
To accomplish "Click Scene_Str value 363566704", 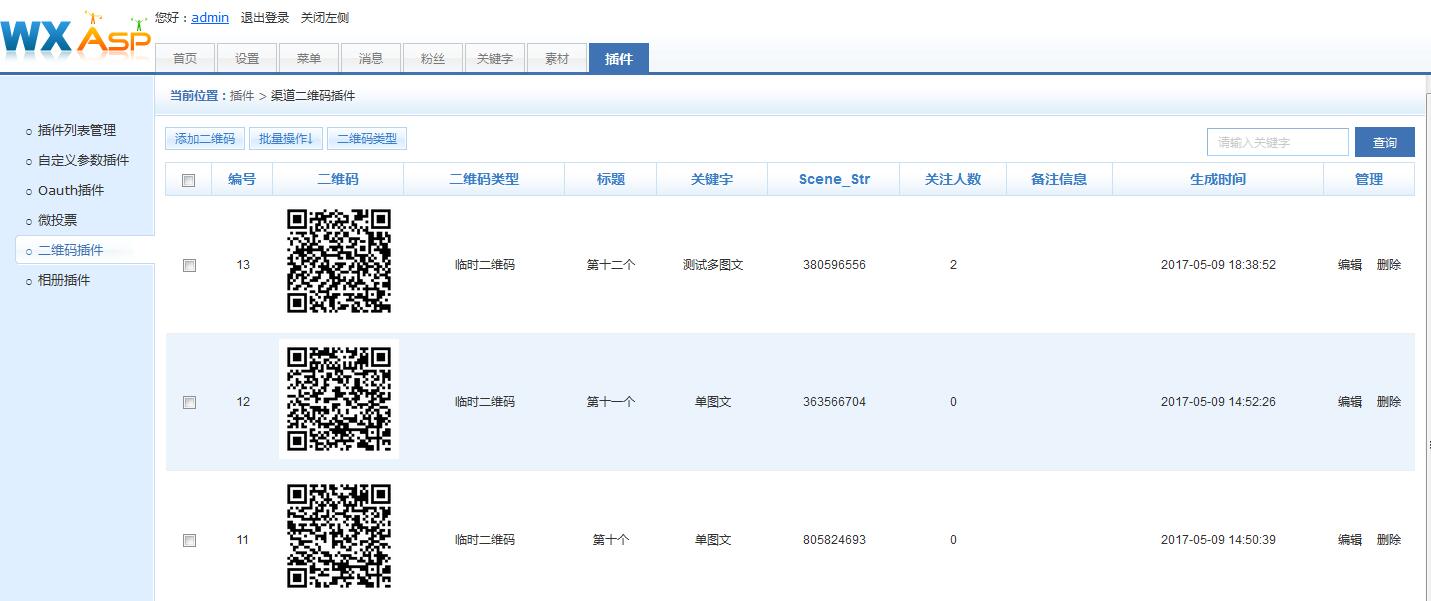I will coord(834,402).
